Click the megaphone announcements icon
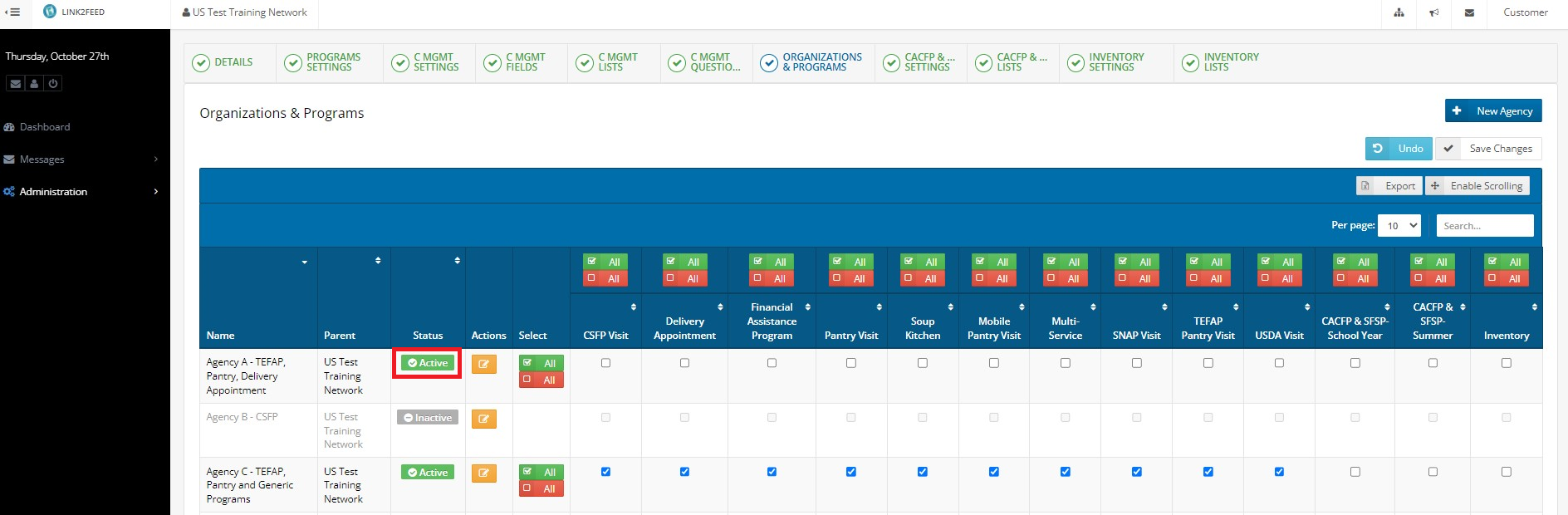Image resolution: width=1568 pixels, height=515 pixels. click(x=1434, y=13)
